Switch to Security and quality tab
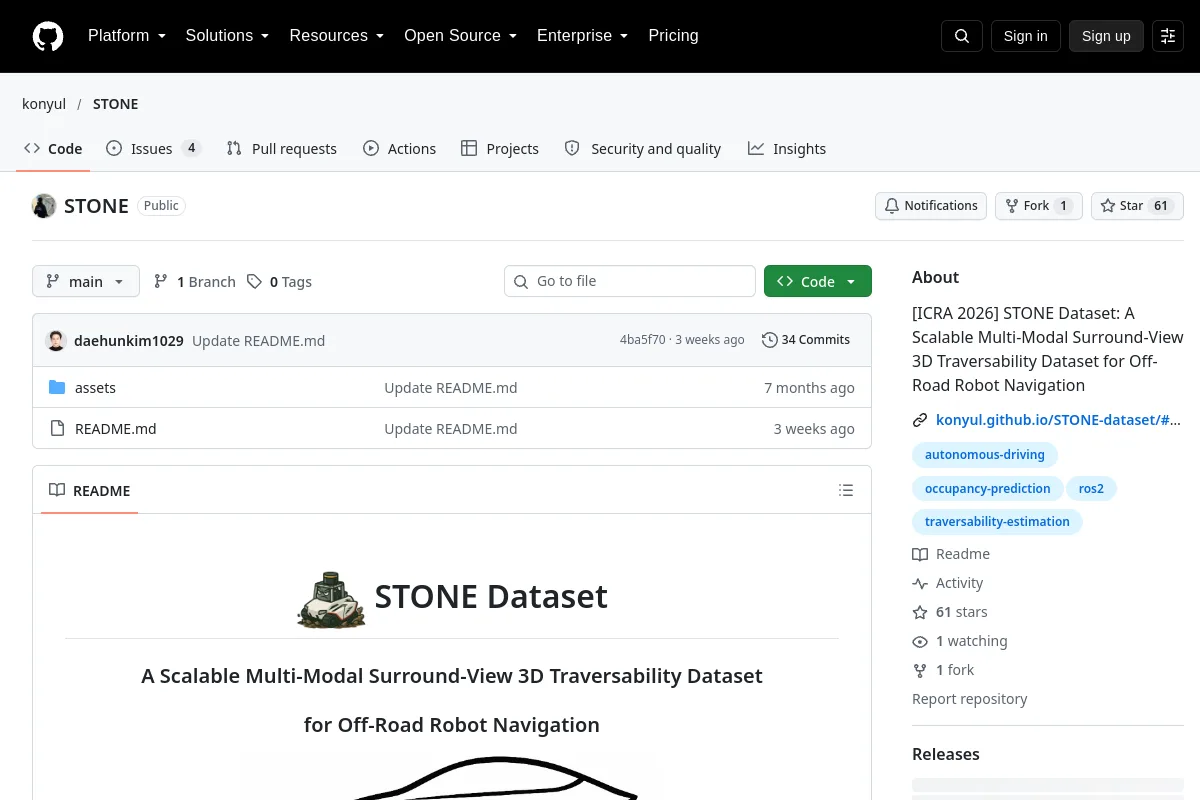 (x=643, y=149)
